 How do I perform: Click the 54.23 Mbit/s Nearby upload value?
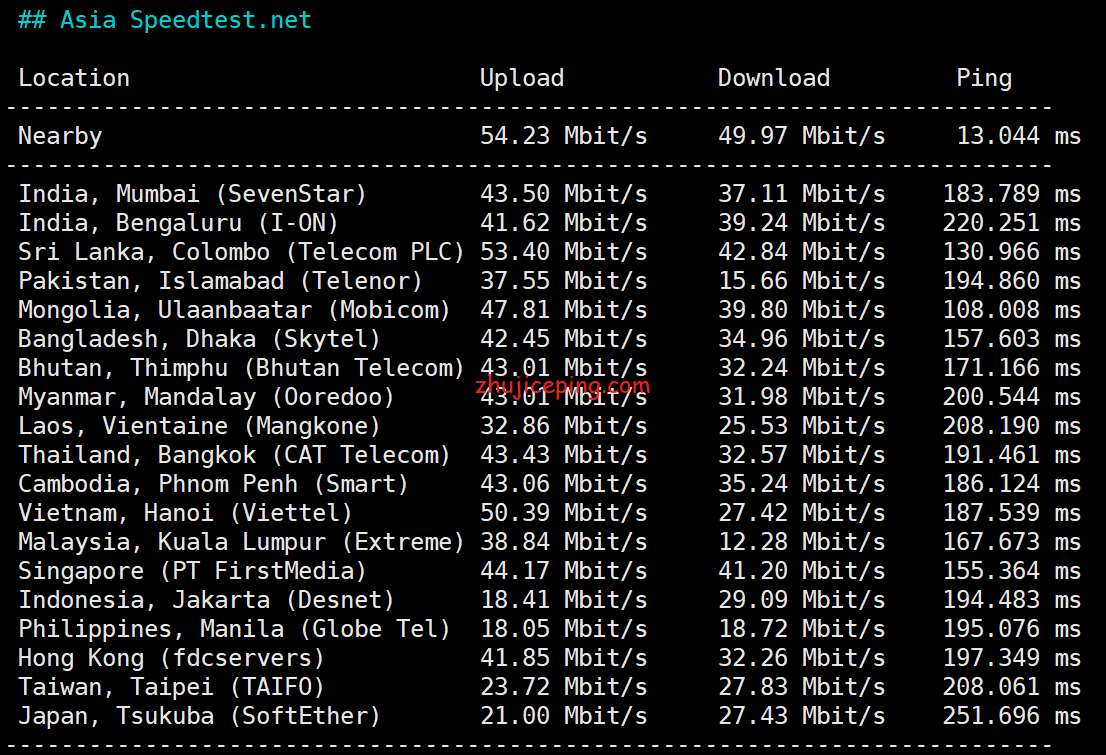[x=564, y=135]
